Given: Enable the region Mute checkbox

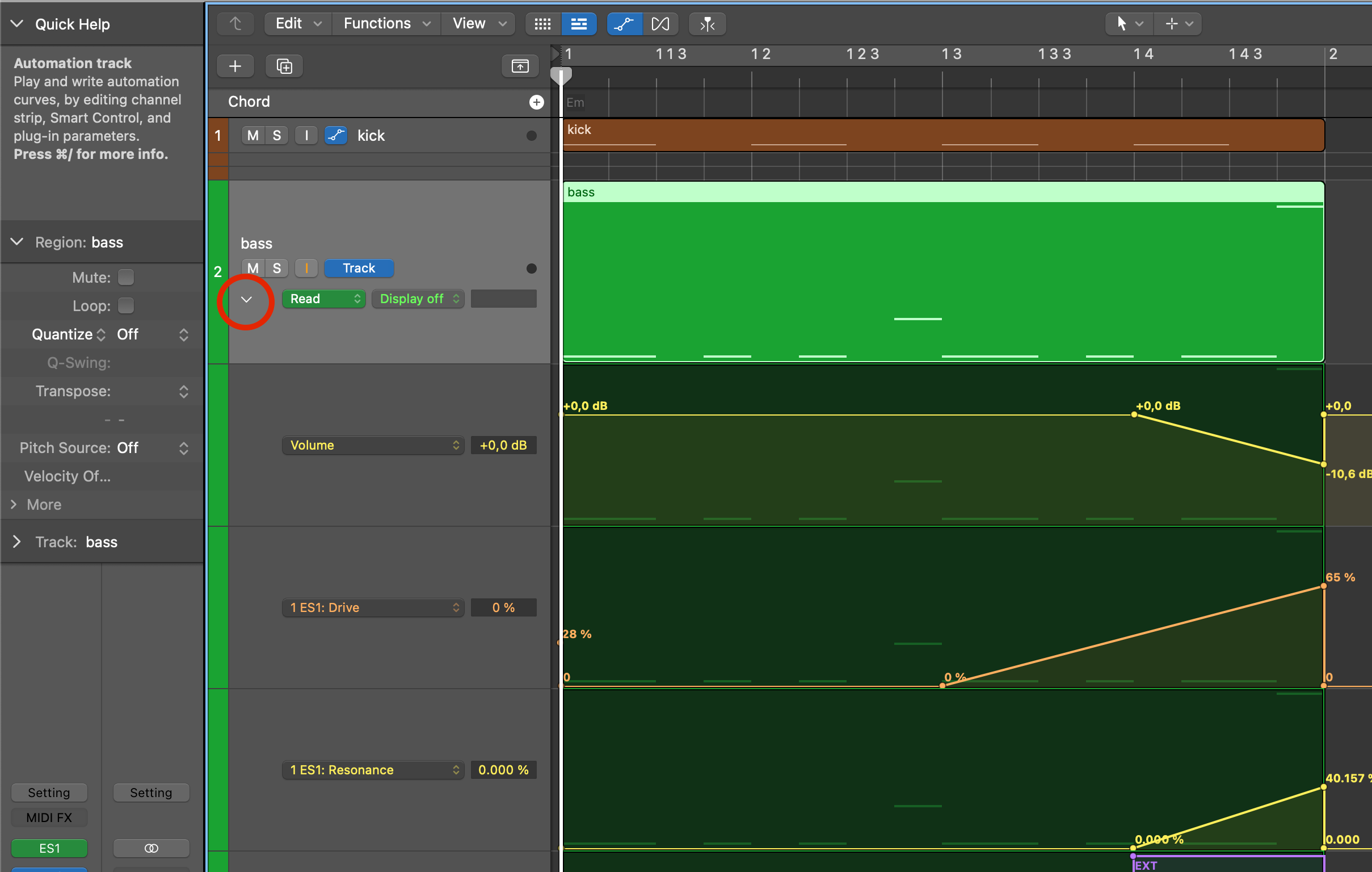Looking at the screenshot, I should 126,278.
